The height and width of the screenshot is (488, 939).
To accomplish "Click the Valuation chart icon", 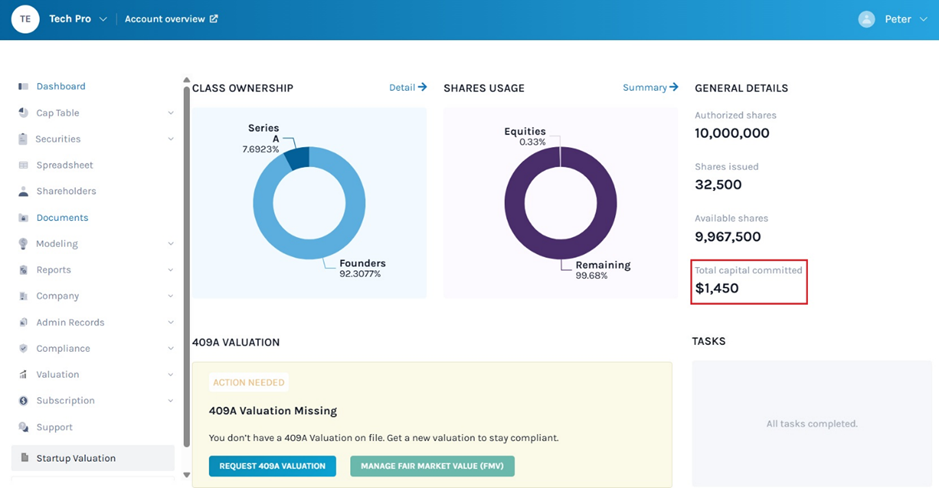I will pyautogui.click(x=23, y=375).
